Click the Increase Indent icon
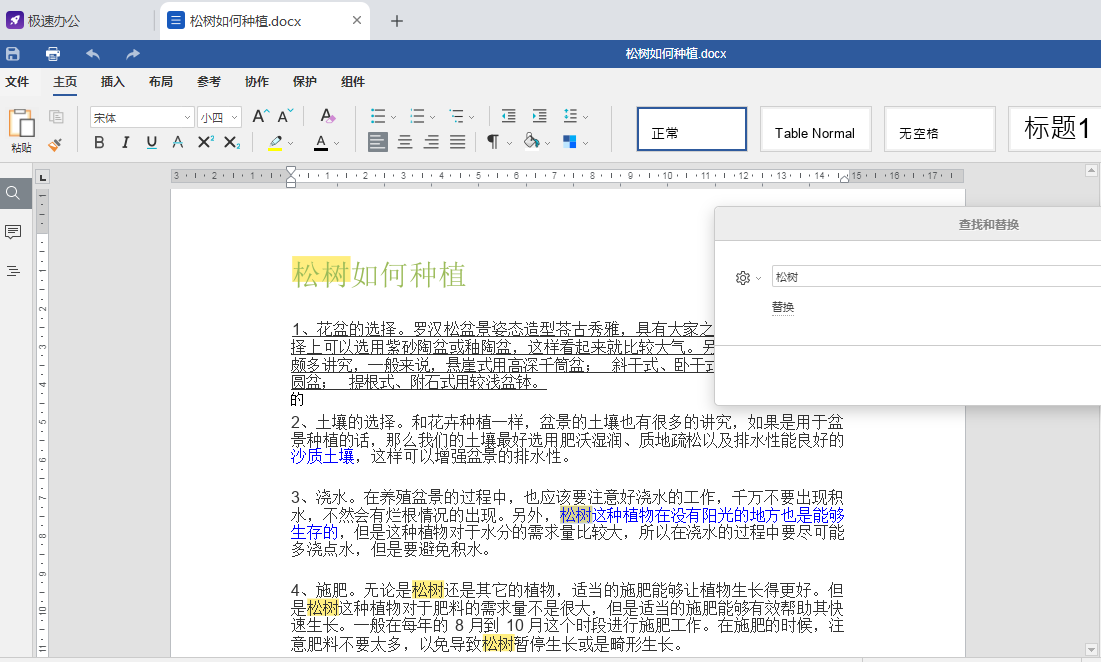This screenshot has height=662, width=1101. click(539, 116)
